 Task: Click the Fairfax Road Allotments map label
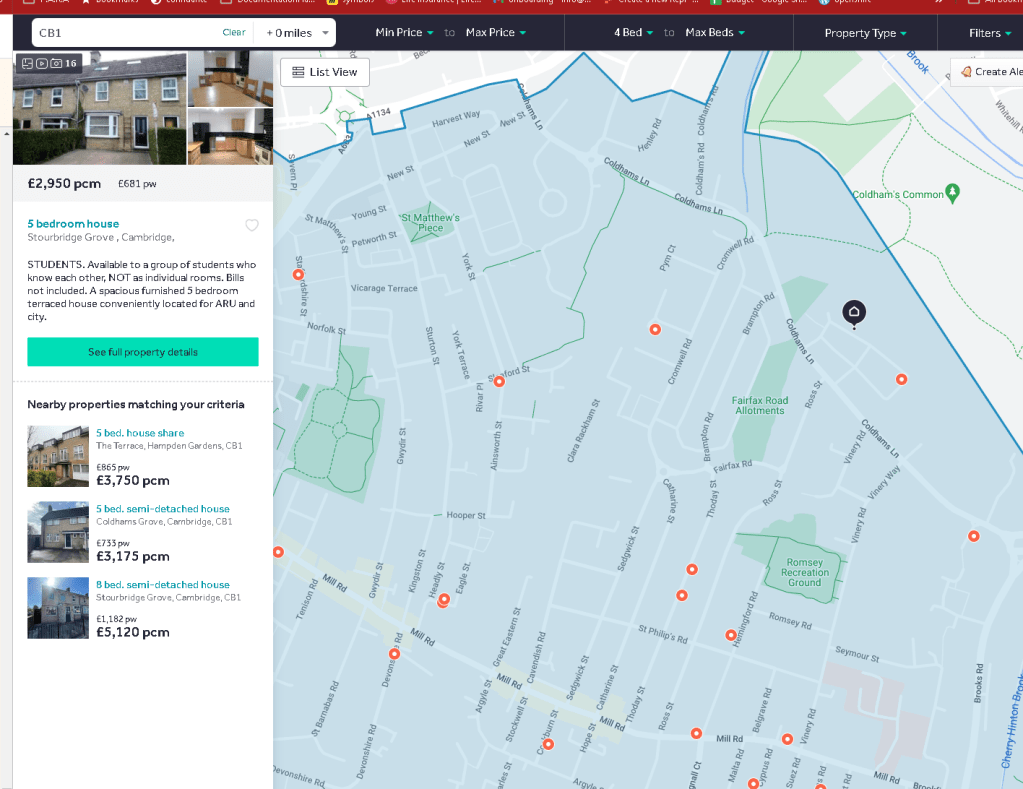point(760,405)
